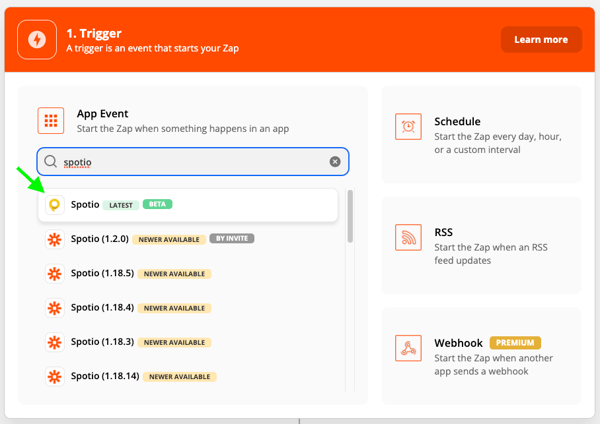This screenshot has width=600, height=424.
Task: Choose Spotio (1.18.14) from the list
Action: point(188,377)
